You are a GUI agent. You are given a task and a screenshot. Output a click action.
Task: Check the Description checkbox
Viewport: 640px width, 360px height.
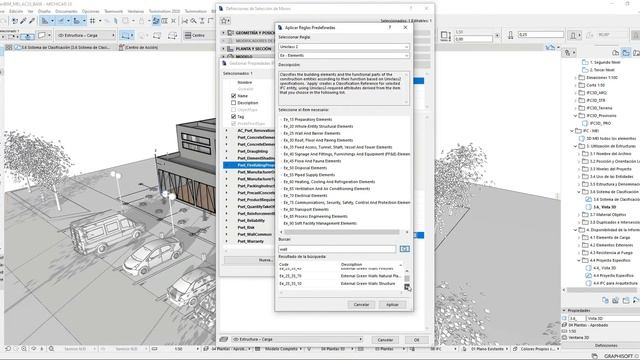tap(233, 102)
